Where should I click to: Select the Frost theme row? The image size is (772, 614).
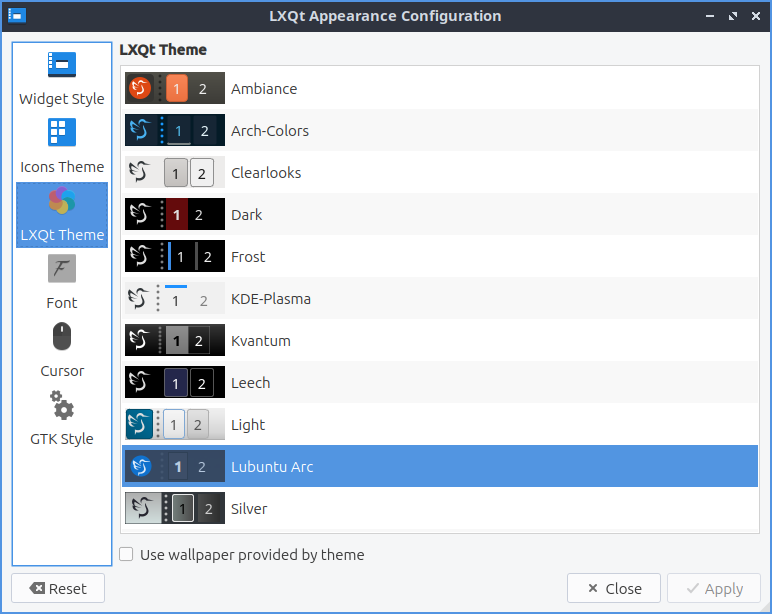[x=248, y=257]
